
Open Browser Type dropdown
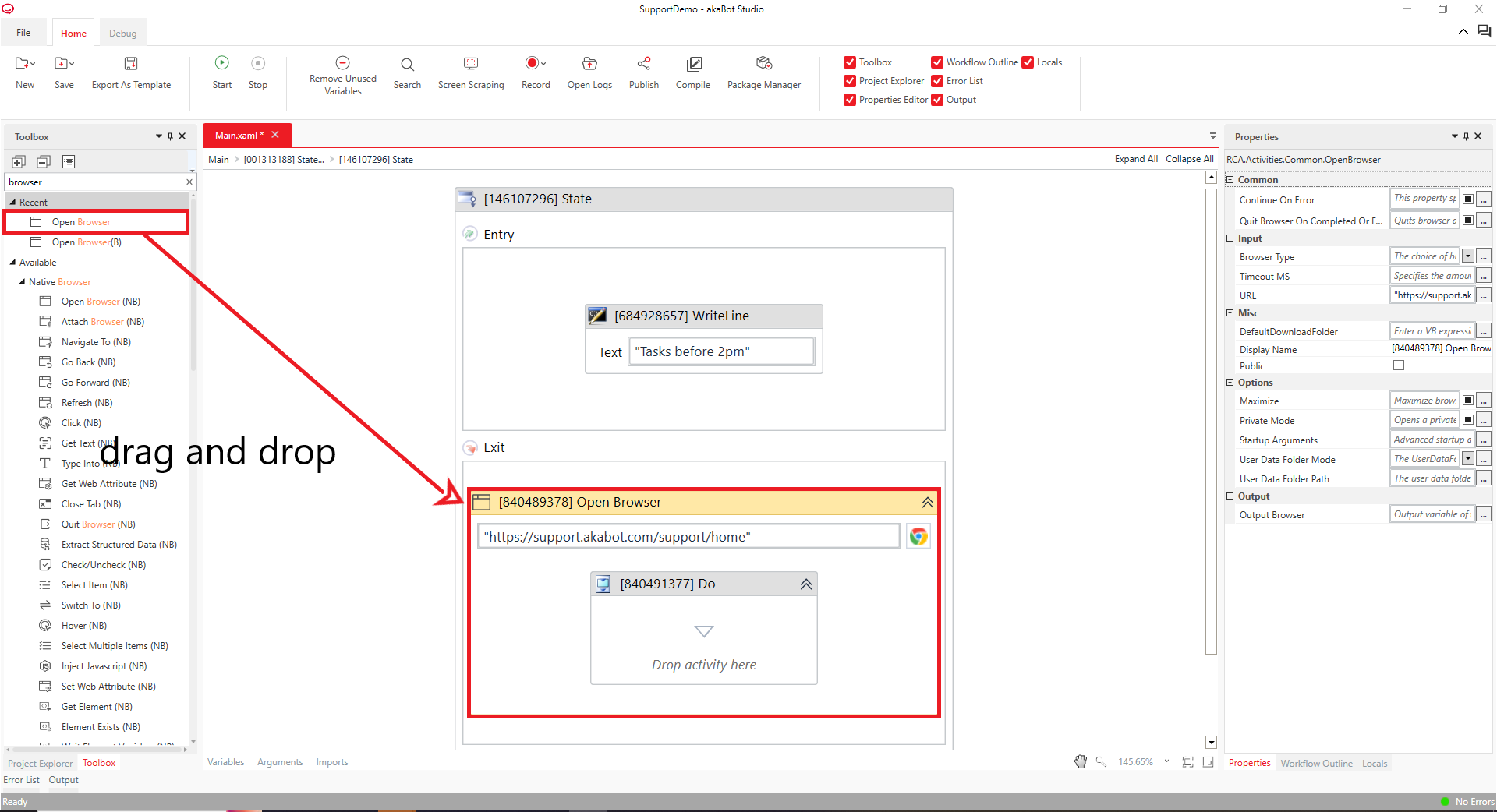pyautogui.click(x=1468, y=256)
